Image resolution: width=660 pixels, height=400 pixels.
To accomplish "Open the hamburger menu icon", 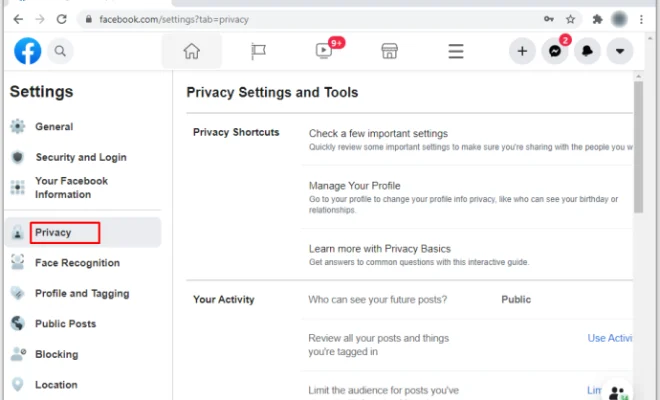I will [x=456, y=51].
